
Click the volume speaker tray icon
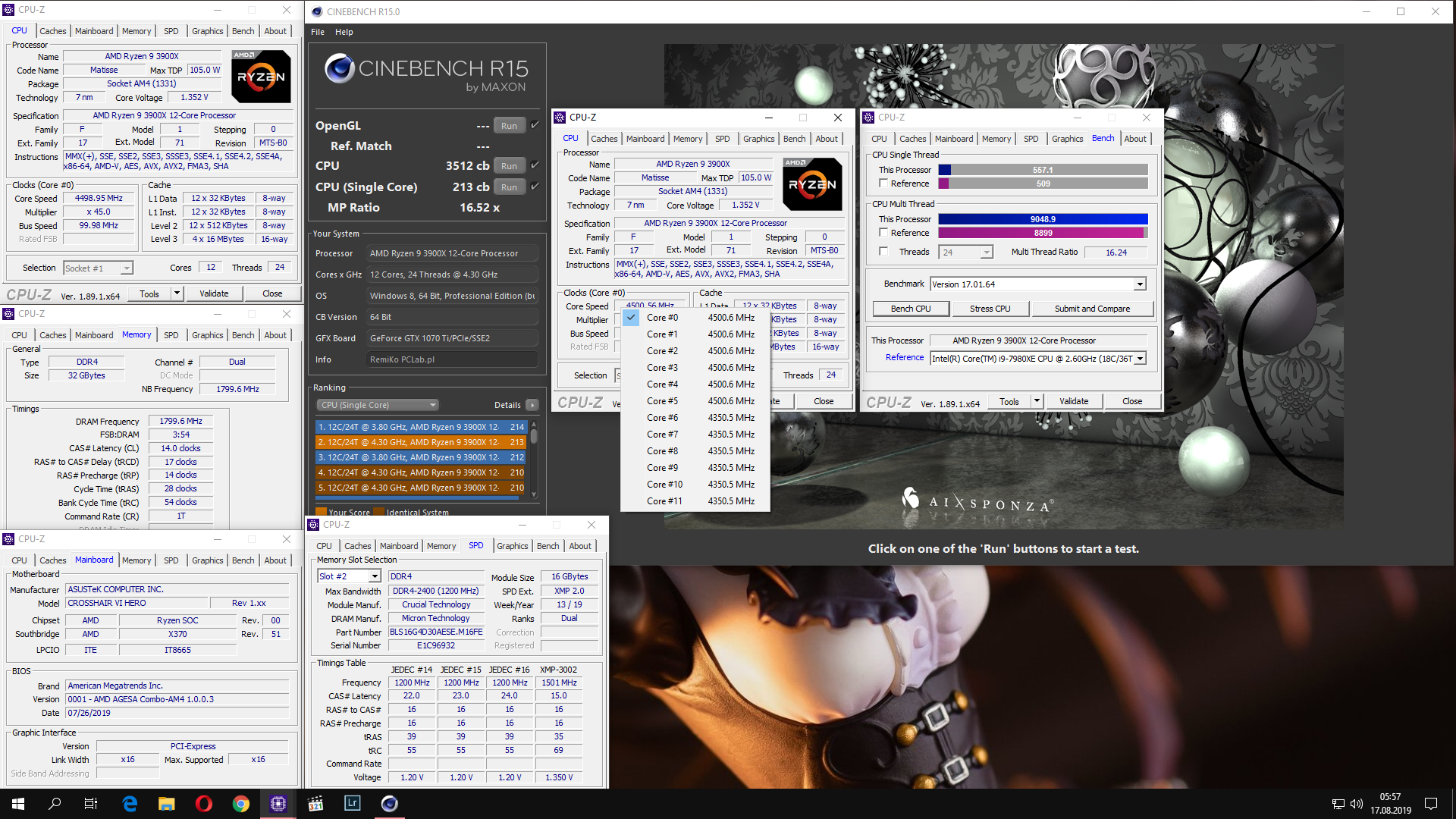coord(1357,804)
